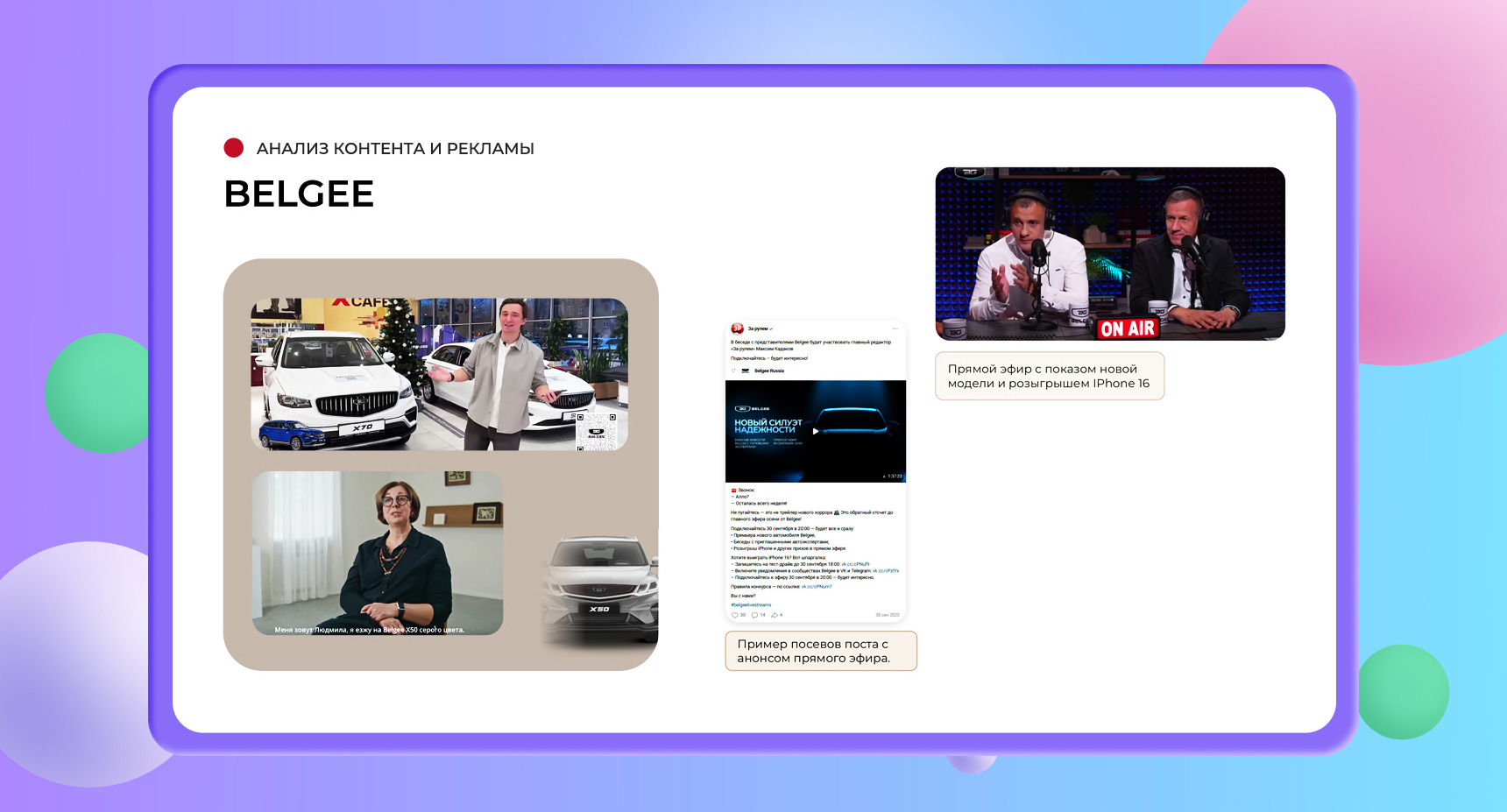
Task: Click the QR code on showroom video
Action: 596,432
